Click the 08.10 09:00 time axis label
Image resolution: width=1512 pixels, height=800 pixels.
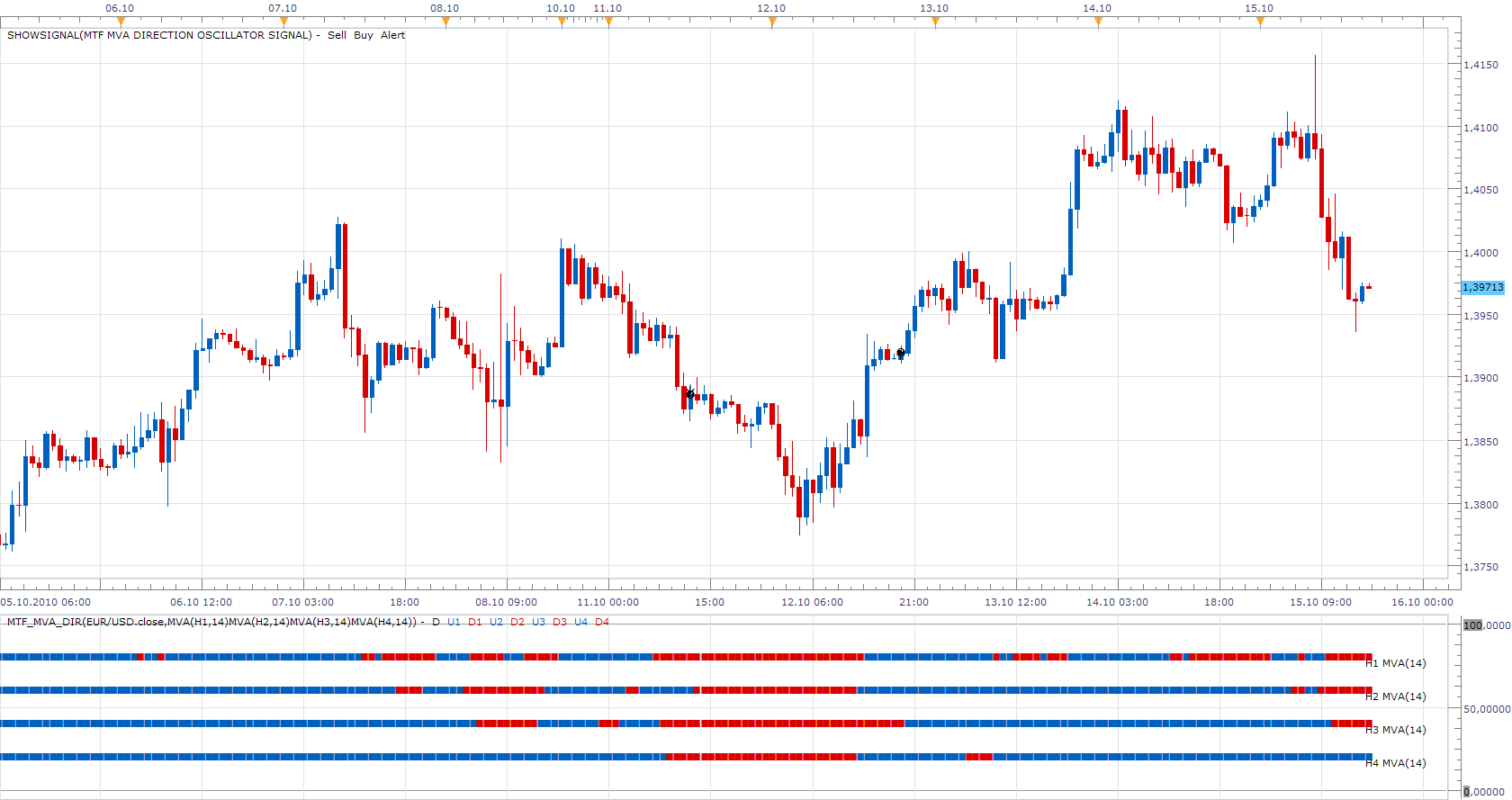pyautogui.click(x=507, y=602)
